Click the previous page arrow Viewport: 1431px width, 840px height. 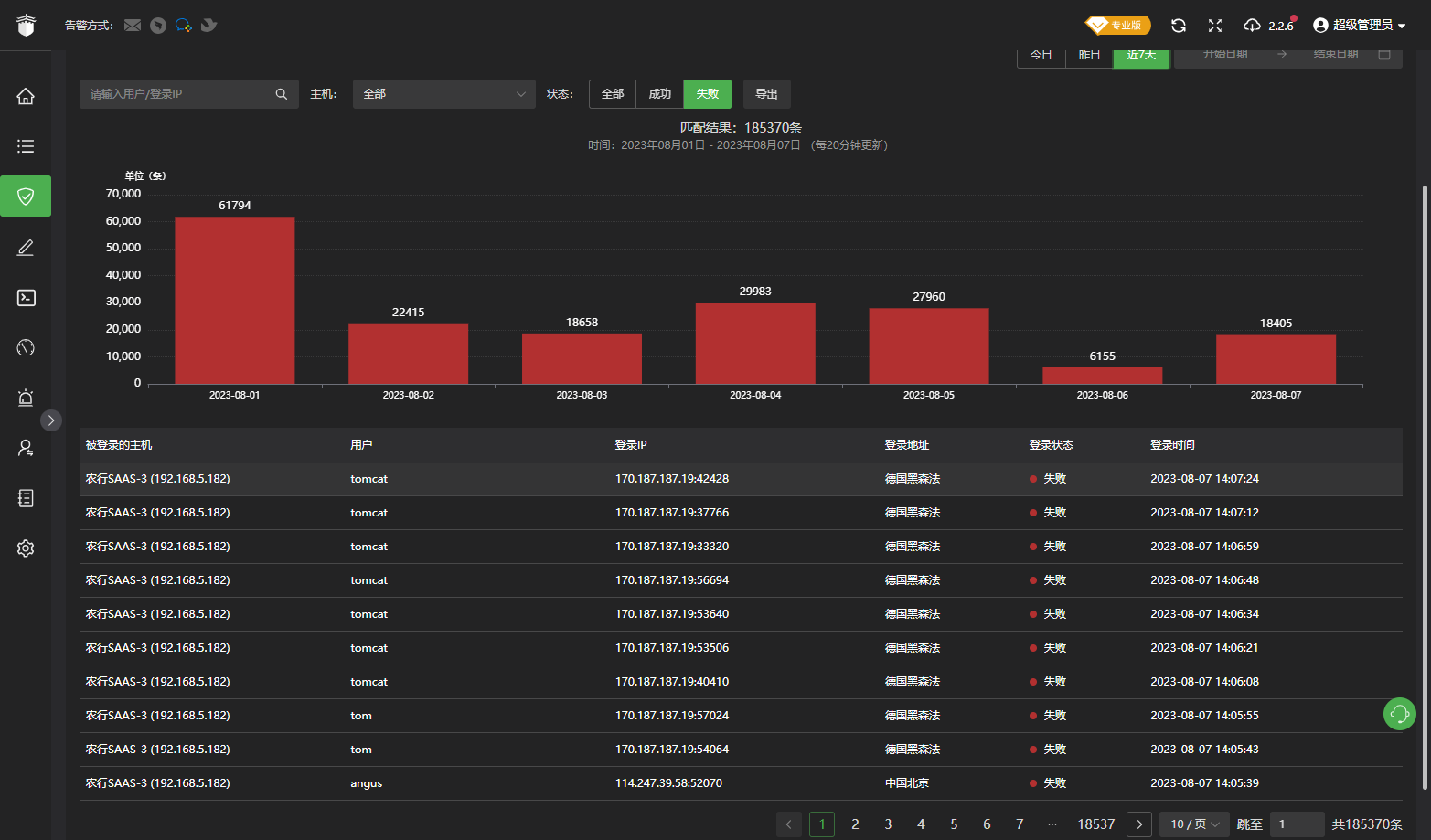789,824
